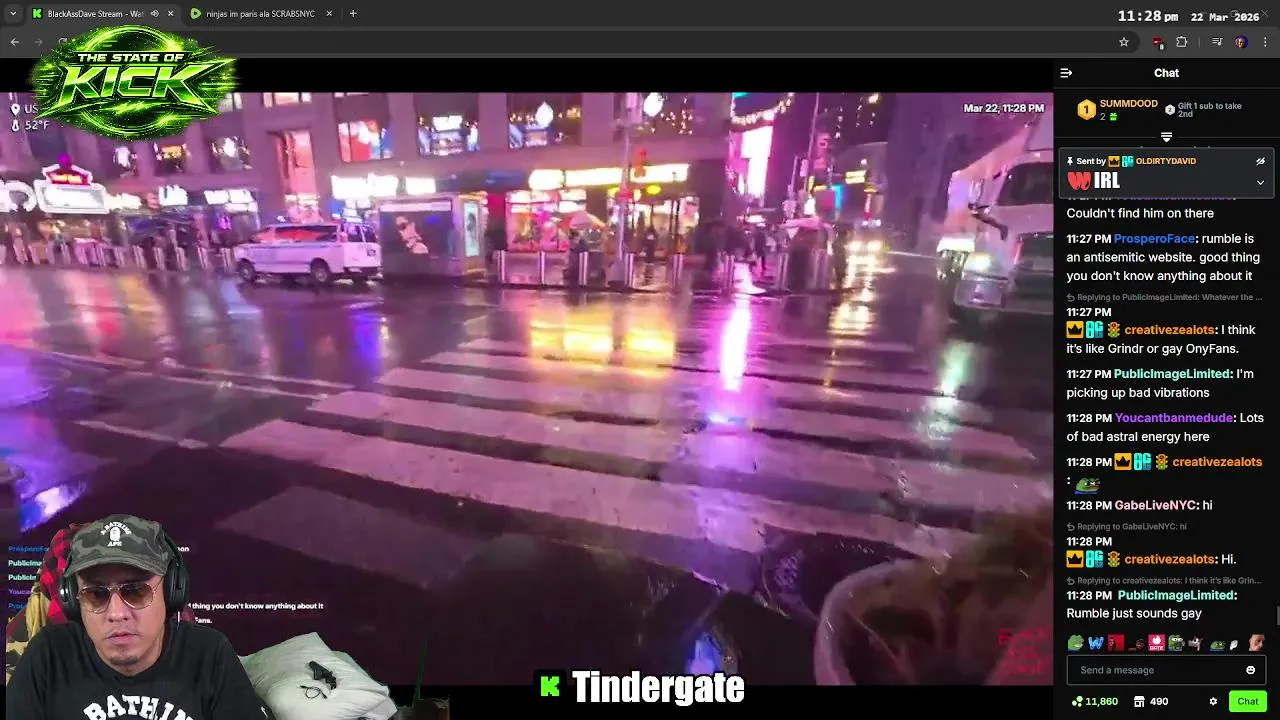Expand the pinned IRL message chevron

point(1260,183)
